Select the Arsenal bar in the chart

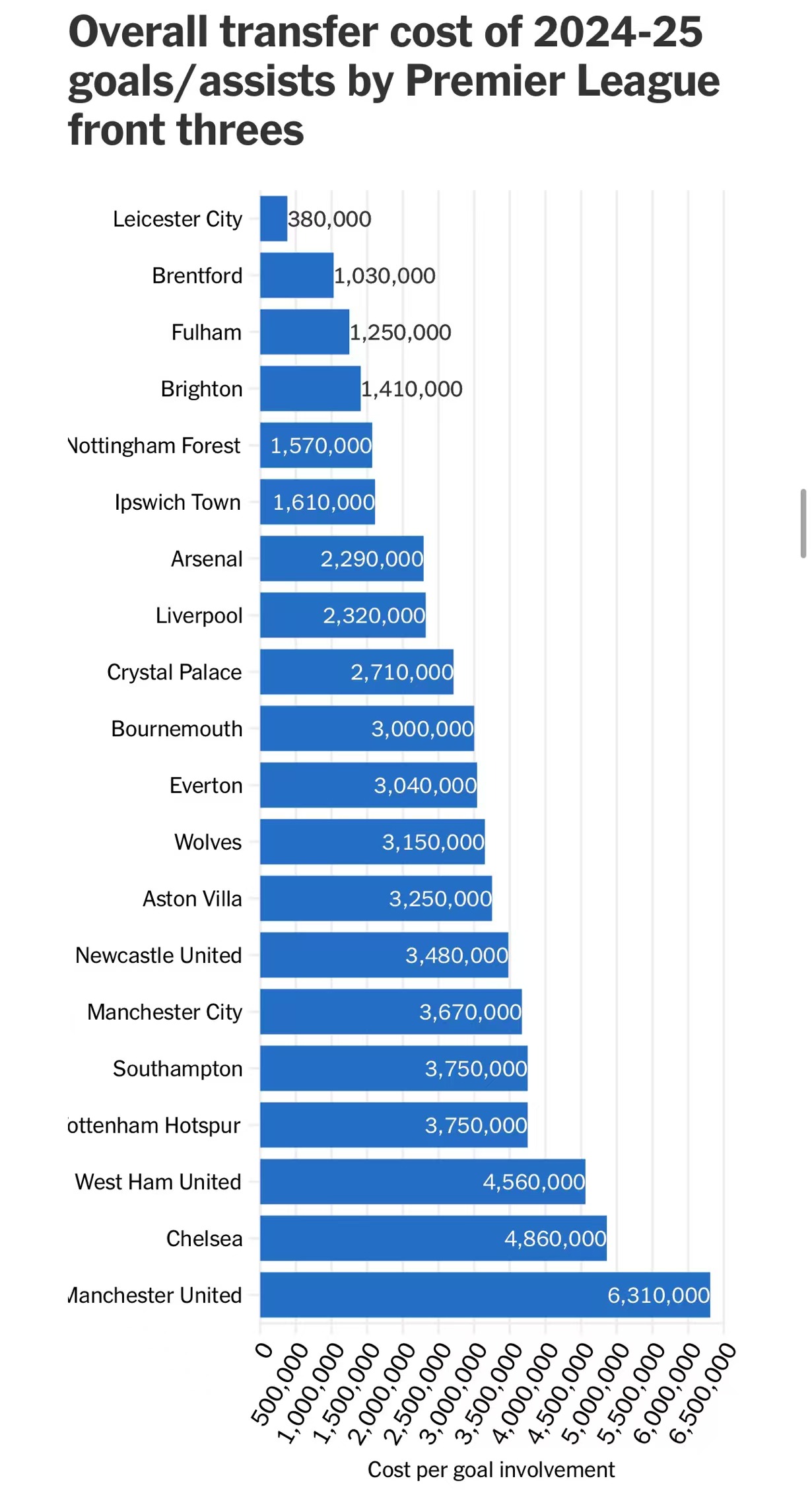tap(341, 559)
